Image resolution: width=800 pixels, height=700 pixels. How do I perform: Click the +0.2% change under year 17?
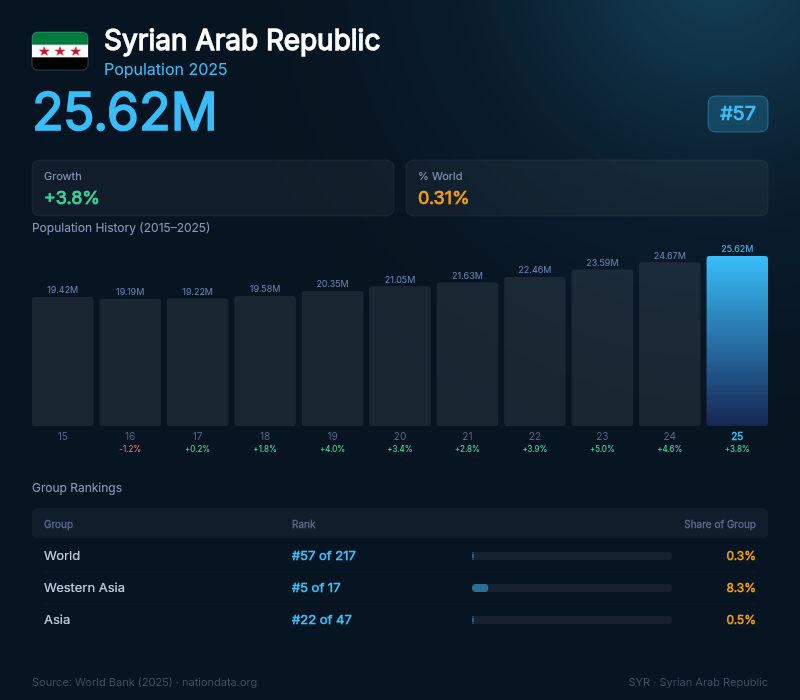(x=197, y=449)
